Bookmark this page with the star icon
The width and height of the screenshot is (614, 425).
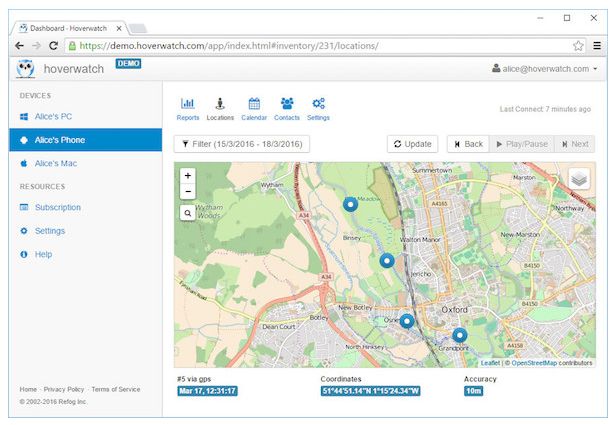pyautogui.click(x=578, y=46)
